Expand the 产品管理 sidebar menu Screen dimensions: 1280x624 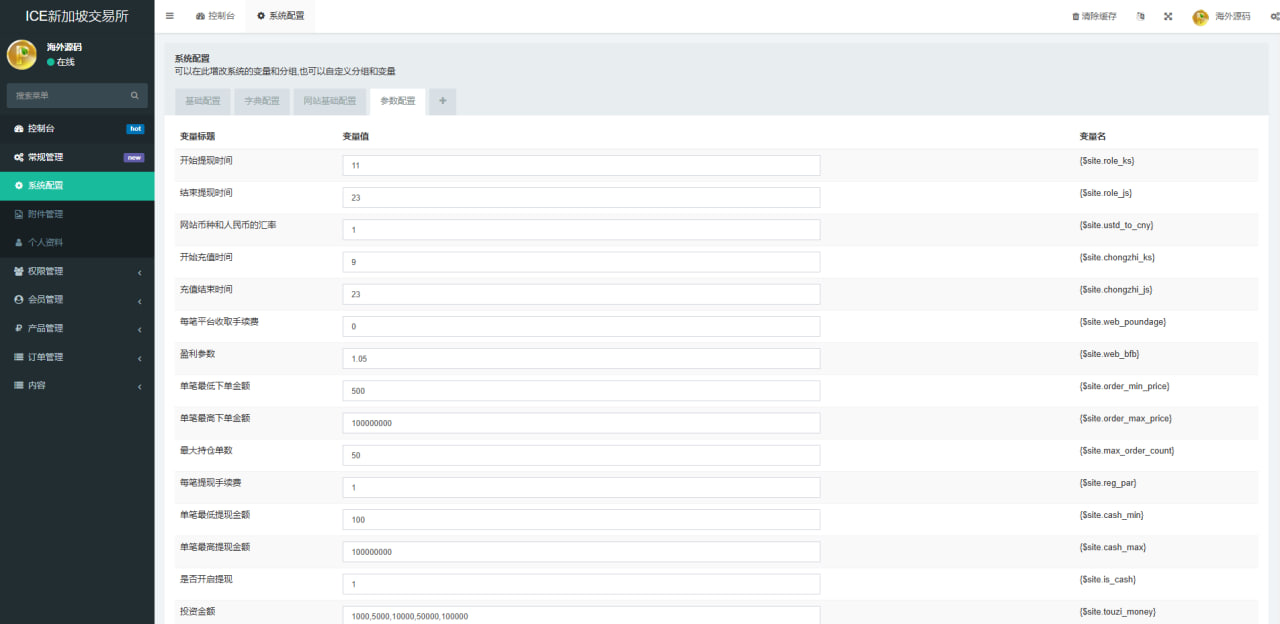coord(77,329)
